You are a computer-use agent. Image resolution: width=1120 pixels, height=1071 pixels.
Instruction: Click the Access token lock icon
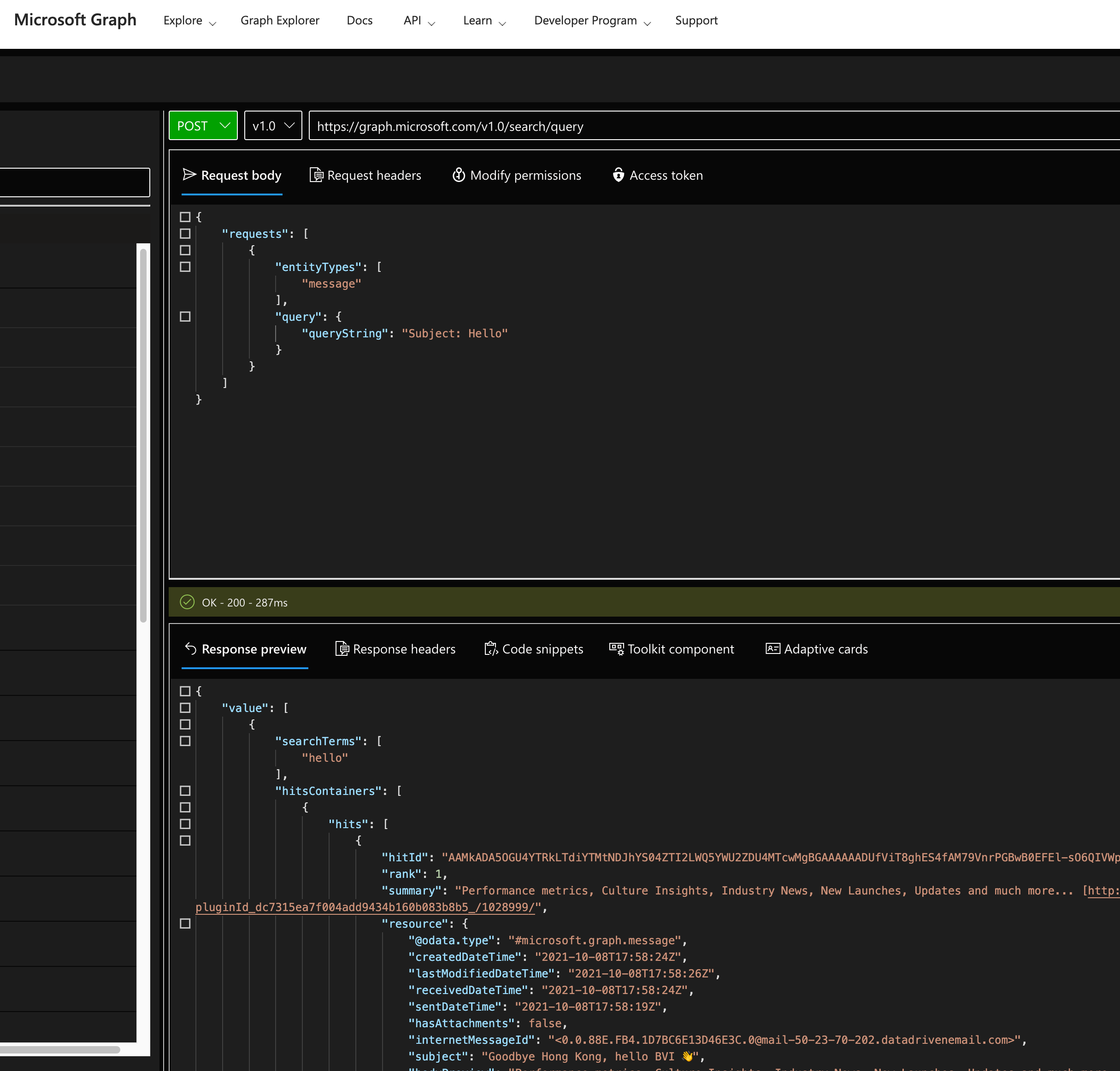tap(618, 175)
